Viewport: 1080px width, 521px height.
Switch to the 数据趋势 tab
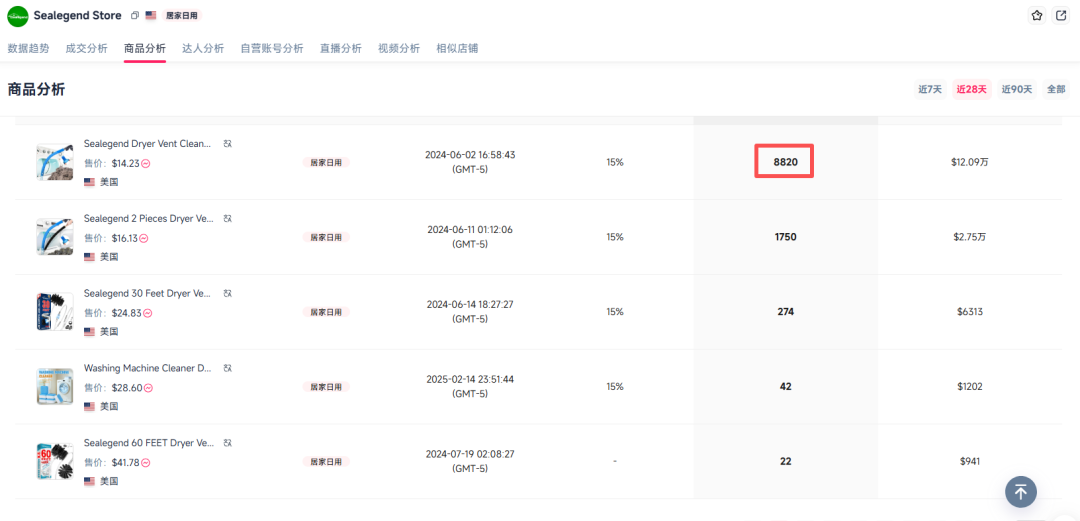[28, 48]
